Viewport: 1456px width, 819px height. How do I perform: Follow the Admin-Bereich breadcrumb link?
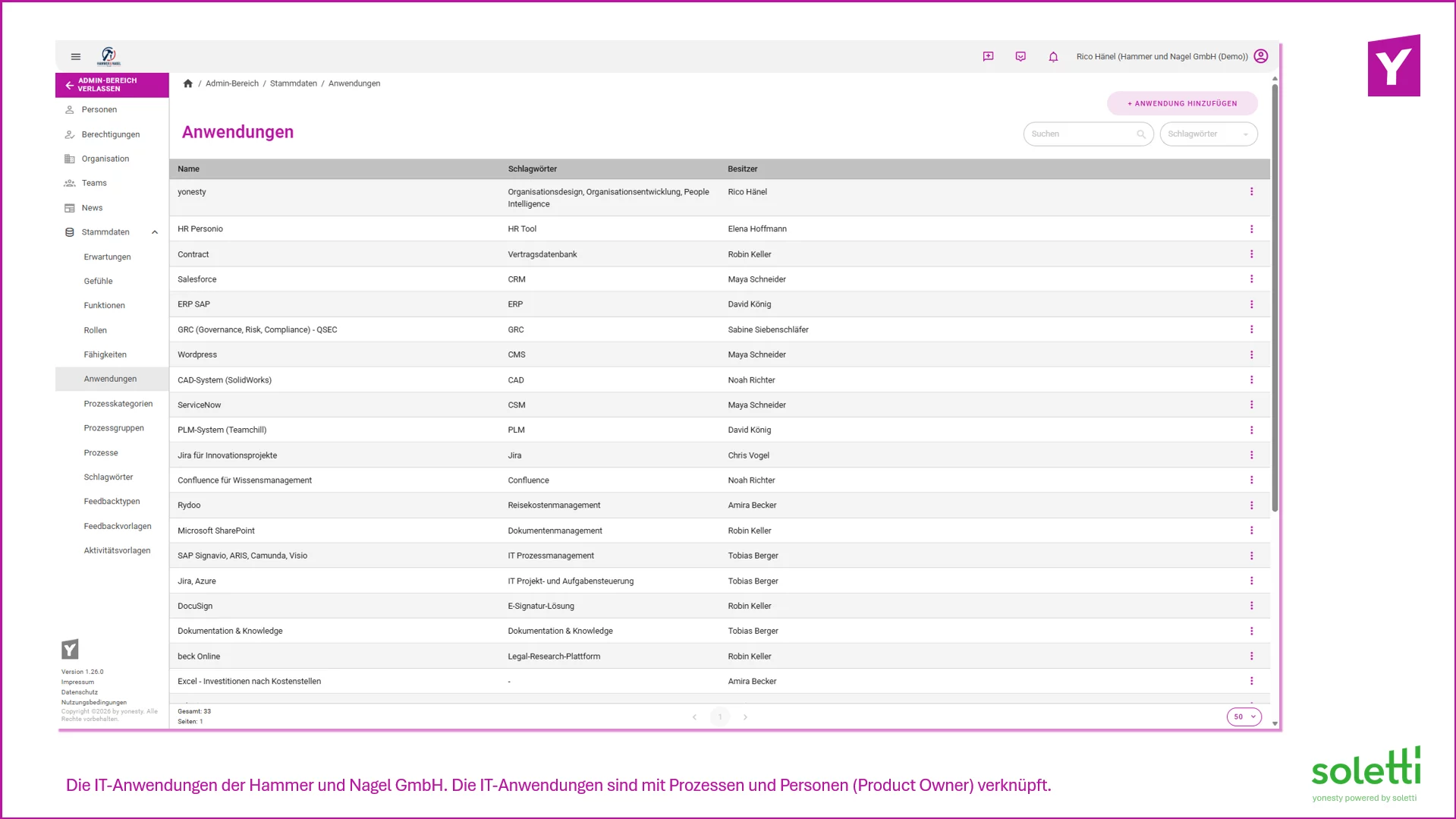click(x=232, y=83)
